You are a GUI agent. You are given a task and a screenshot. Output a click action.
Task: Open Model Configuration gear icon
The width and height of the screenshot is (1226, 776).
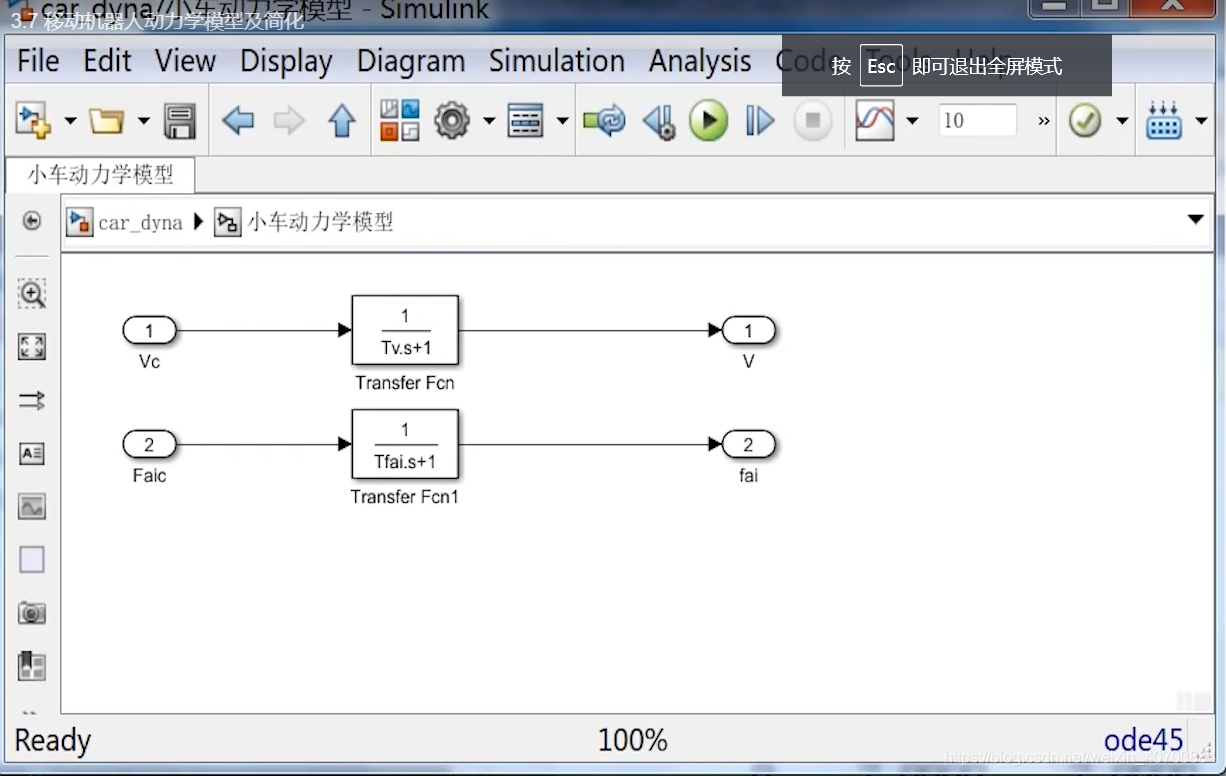point(452,121)
